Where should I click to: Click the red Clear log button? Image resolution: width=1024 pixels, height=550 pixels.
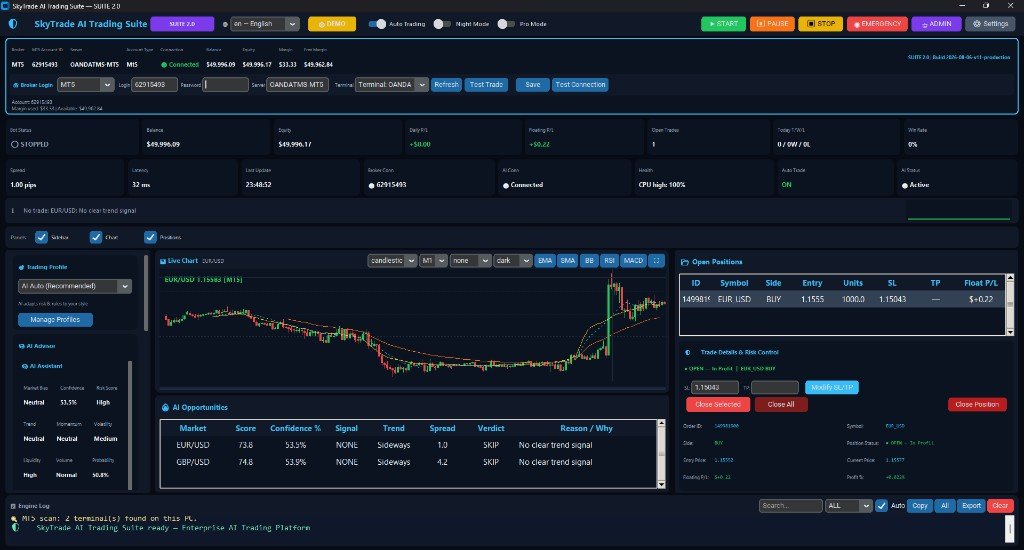point(1000,506)
